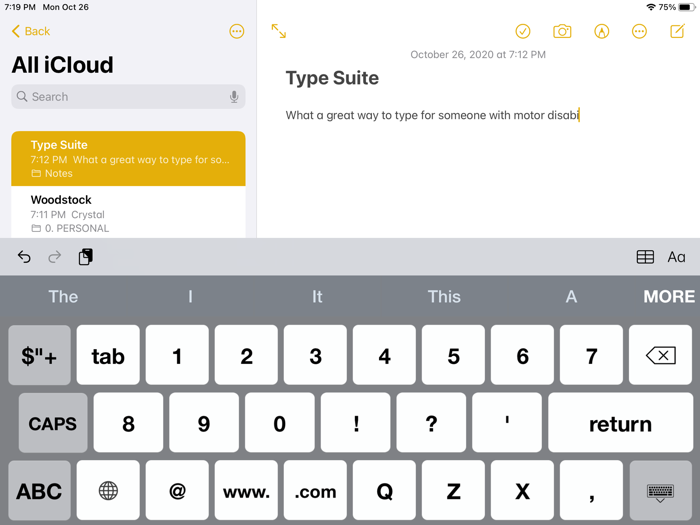The image size is (700, 525).
Task: Tap the apostrophe key
Action: tap(507, 423)
